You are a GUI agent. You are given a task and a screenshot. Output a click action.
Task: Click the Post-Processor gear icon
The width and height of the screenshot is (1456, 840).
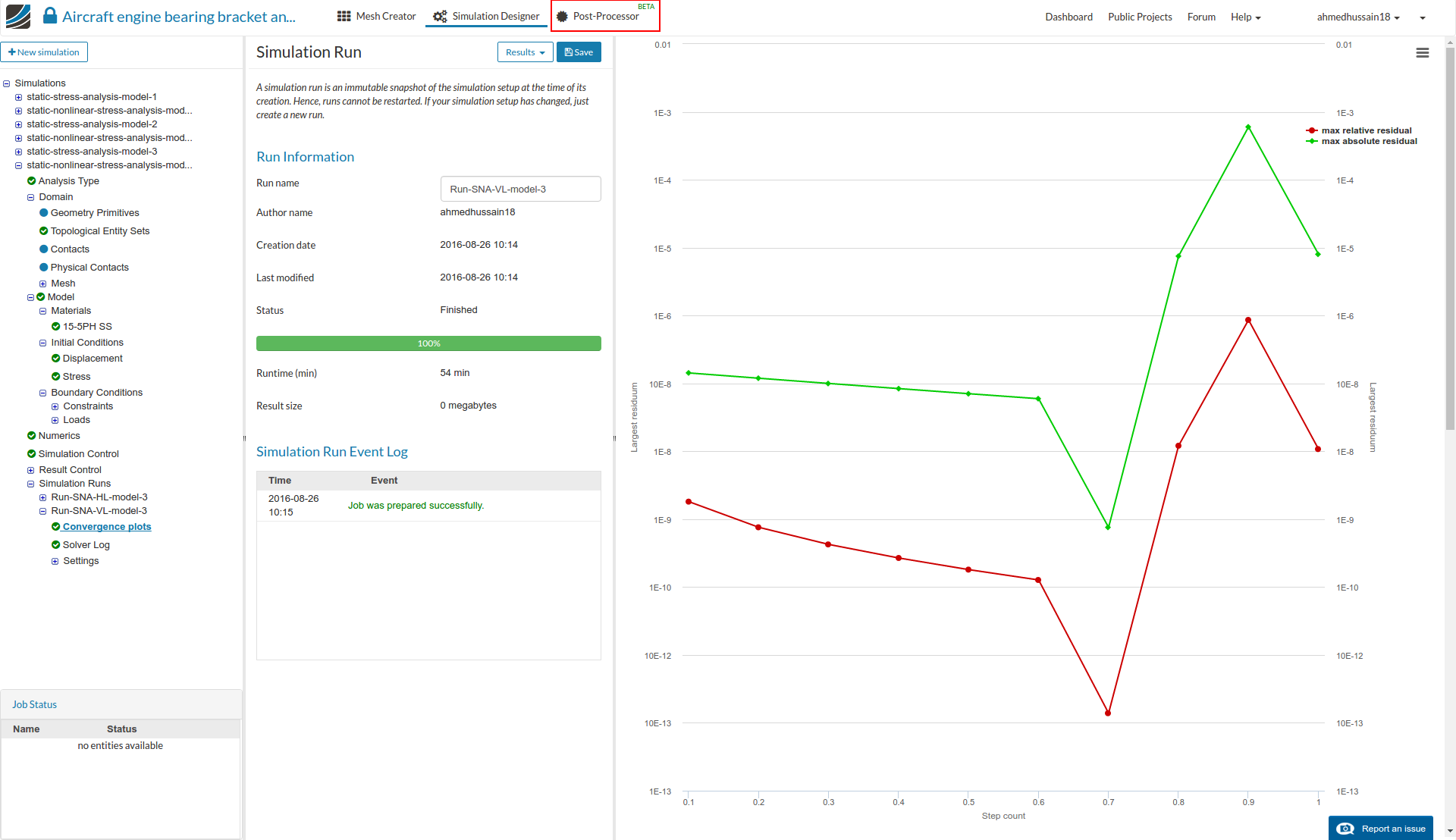point(562,16)
